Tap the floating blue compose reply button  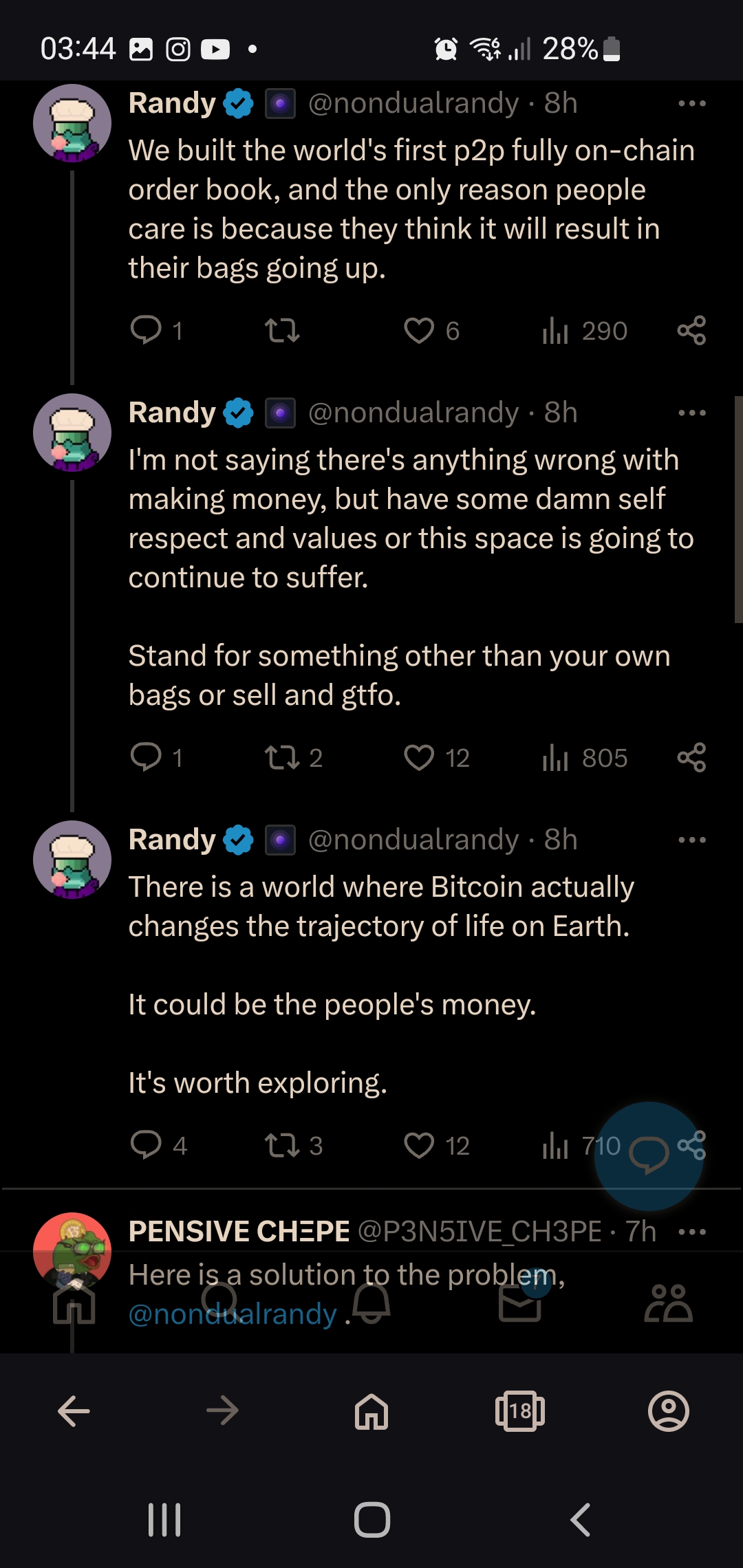(649, 1156)
